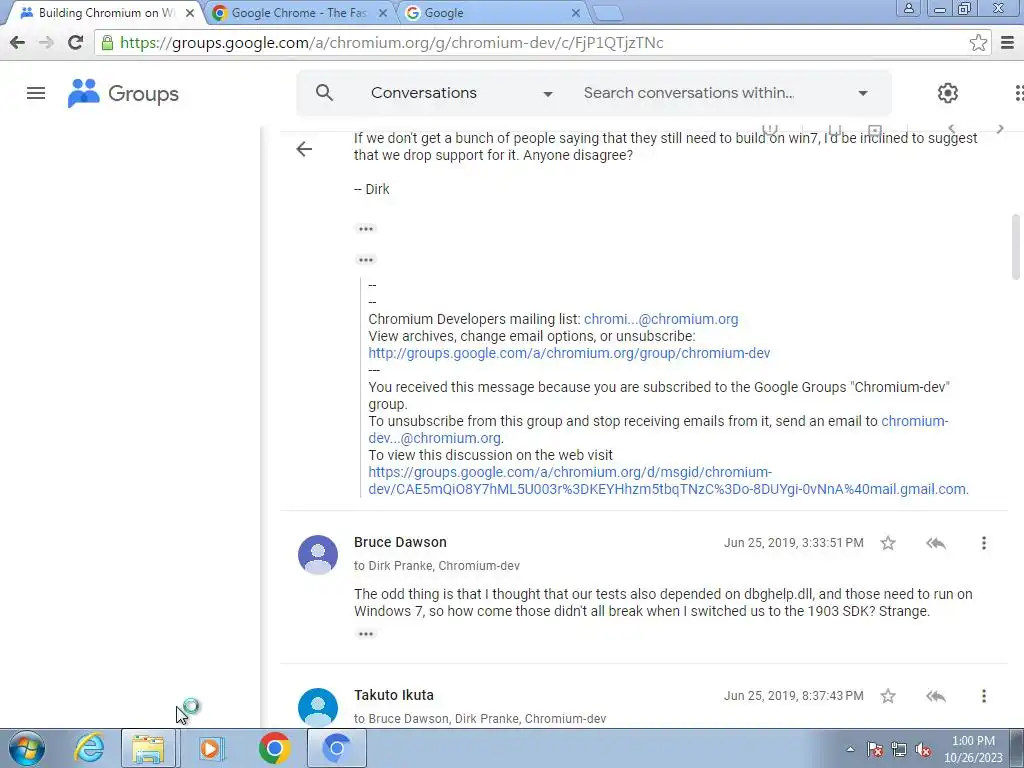Click Takuto Ikuta message timestamp
1024x768 pixels.
click(x=793, y=696)
